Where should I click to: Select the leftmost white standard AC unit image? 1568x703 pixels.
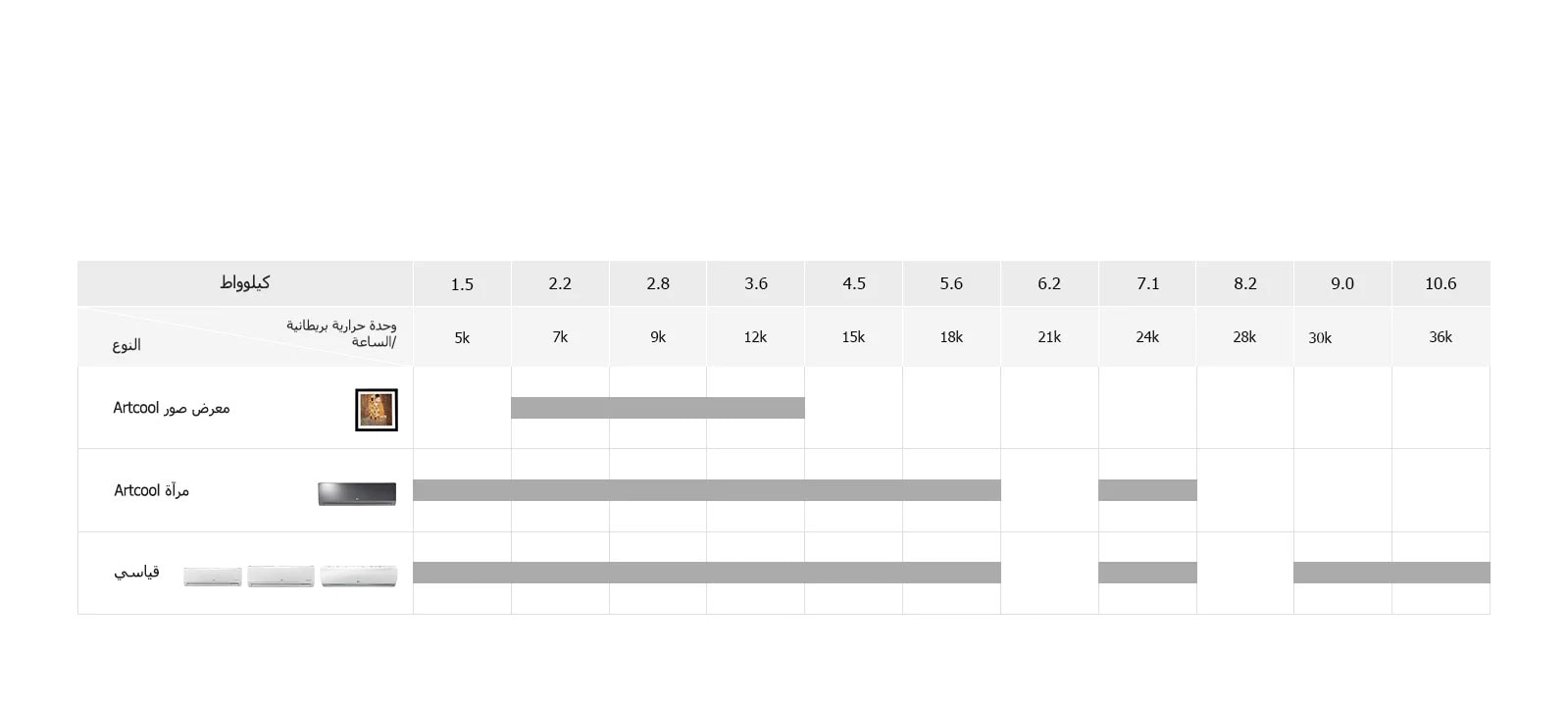tap(213, 577)
